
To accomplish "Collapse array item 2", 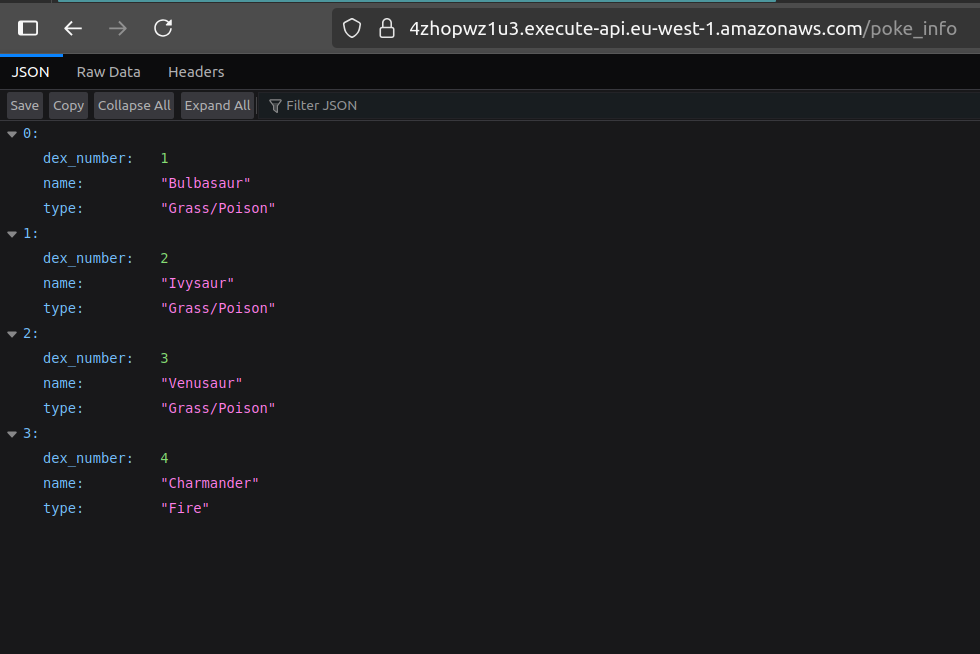I will 12,334.
